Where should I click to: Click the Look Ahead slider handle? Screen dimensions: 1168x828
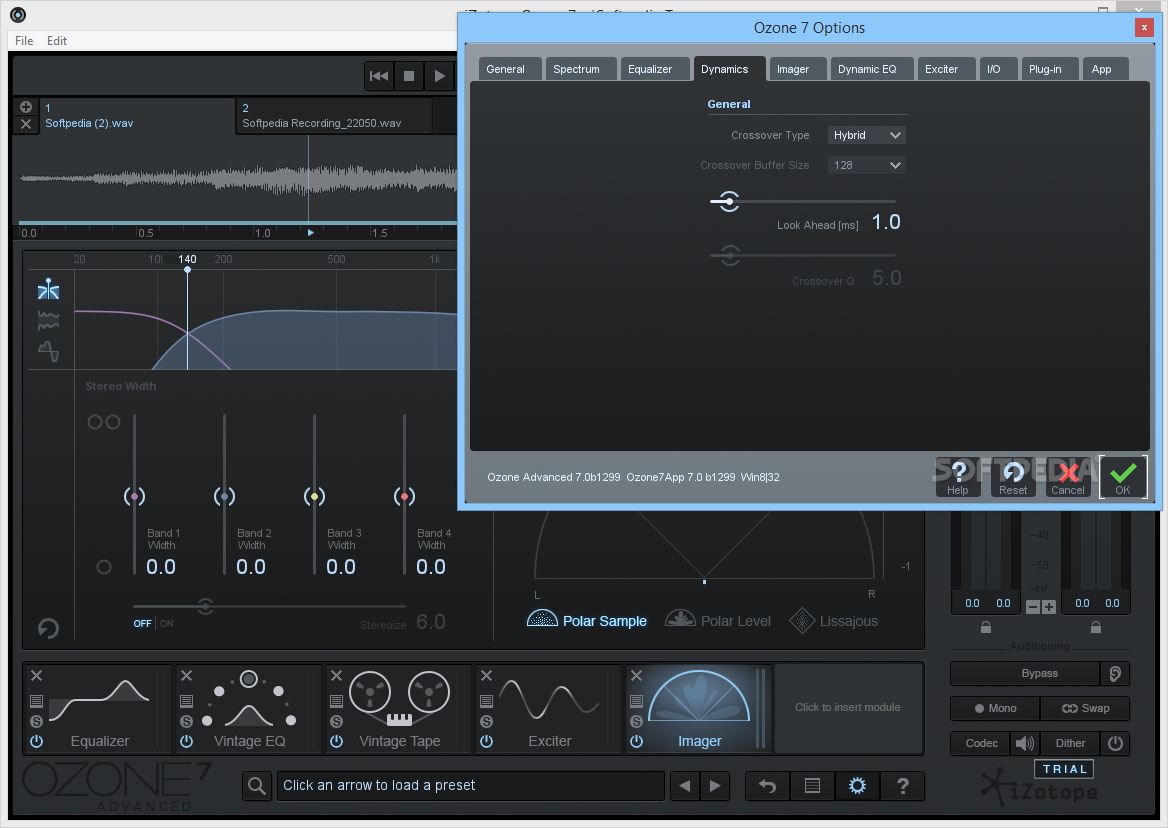pyautogui.click(x=729, y=201)
